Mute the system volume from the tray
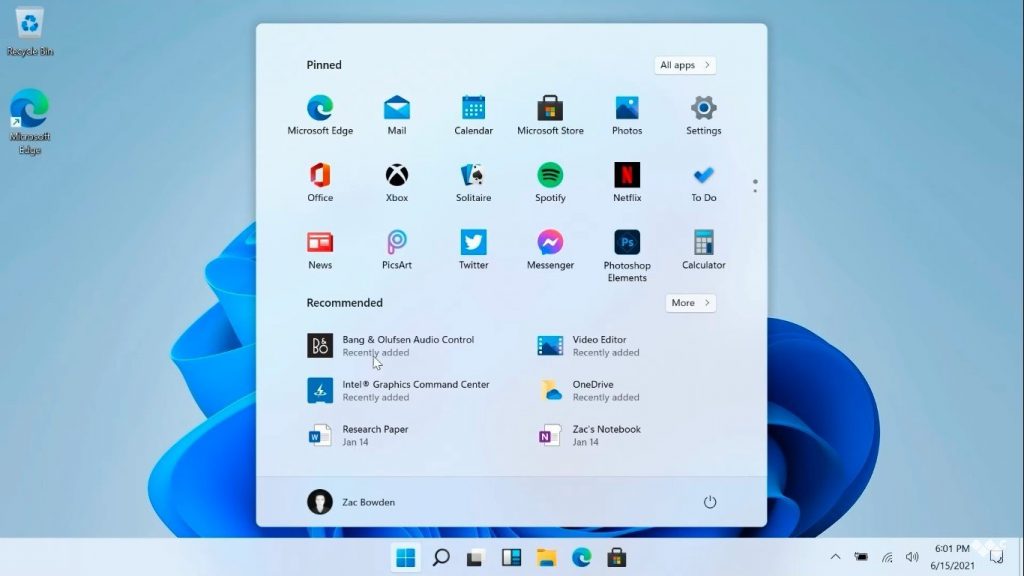 tap(912, 557)
